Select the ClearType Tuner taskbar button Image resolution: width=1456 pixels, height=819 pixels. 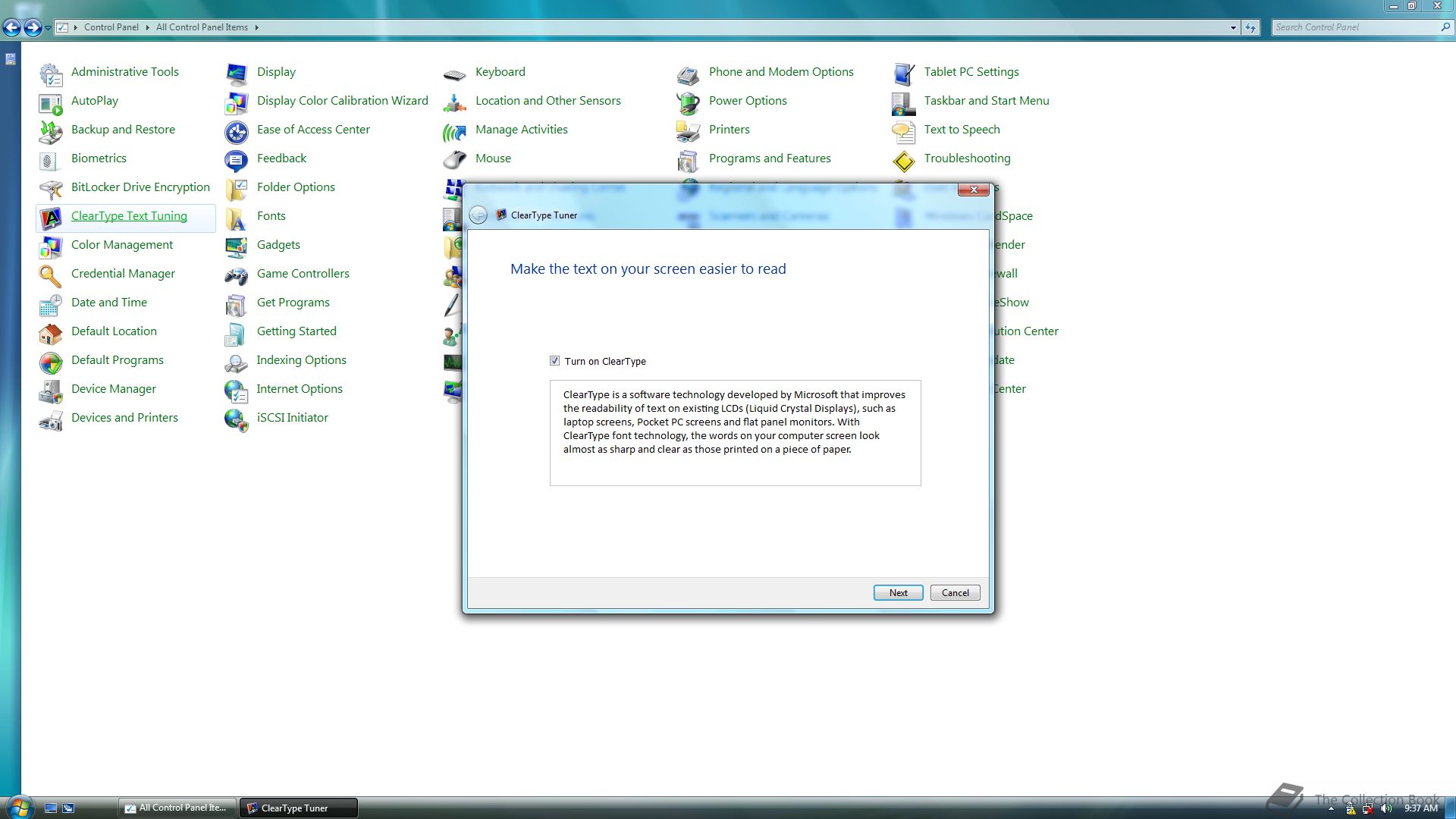click(298, 808)
